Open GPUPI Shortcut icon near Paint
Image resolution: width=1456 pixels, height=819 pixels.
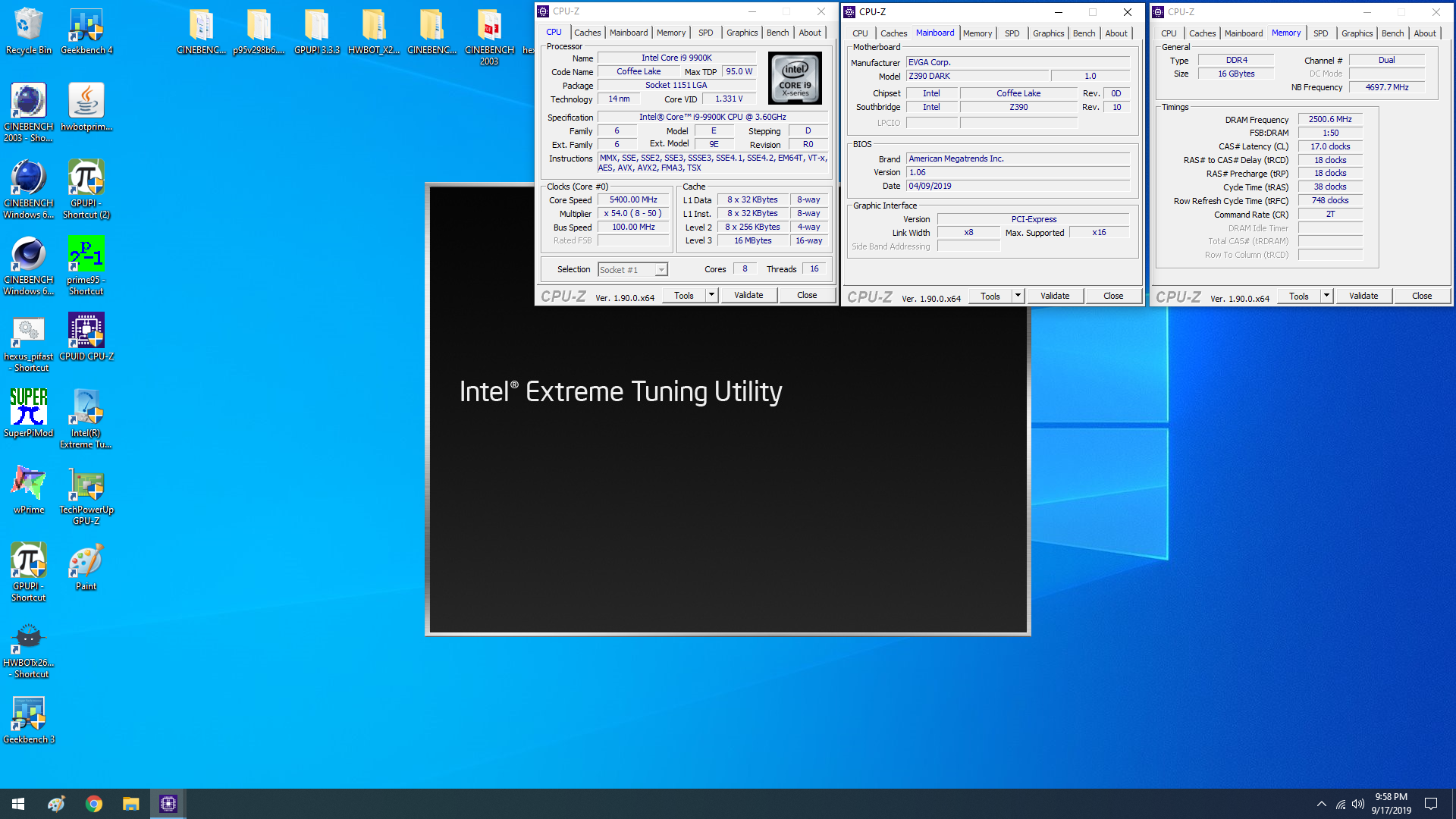click(29, 572)
